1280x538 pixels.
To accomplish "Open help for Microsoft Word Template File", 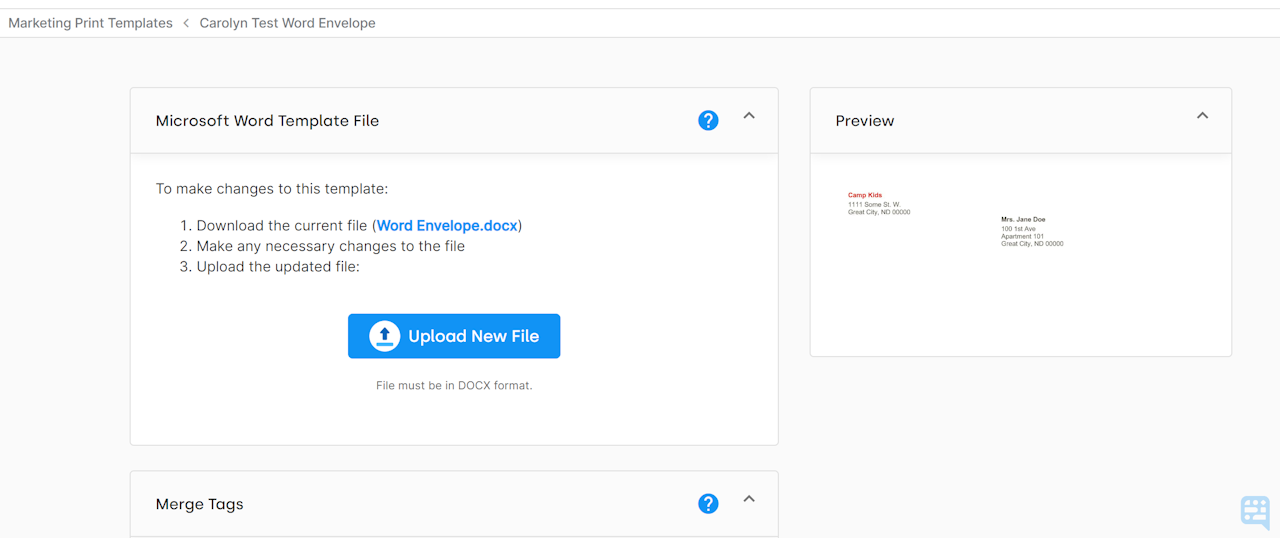I will (x=708, y=121).
